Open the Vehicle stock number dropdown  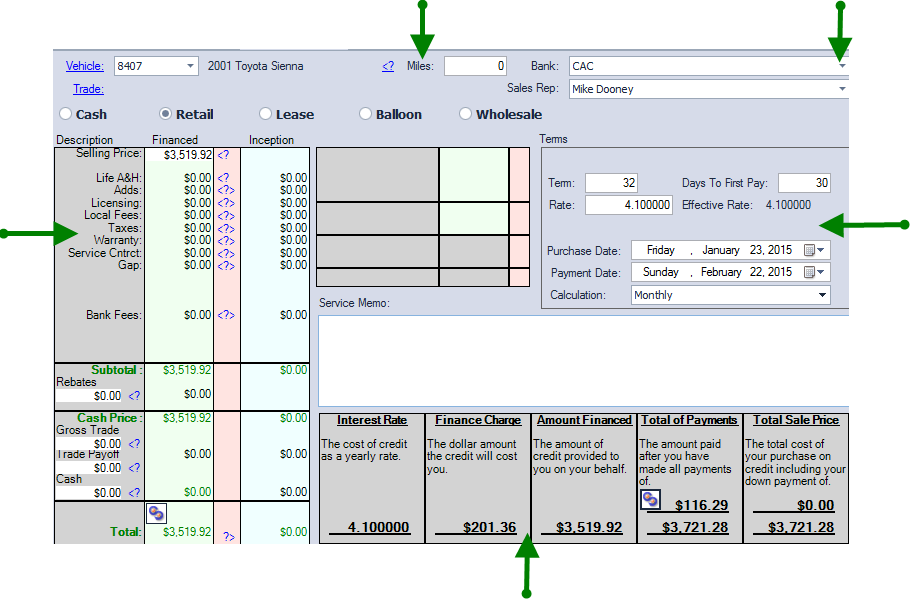[190, 66]
